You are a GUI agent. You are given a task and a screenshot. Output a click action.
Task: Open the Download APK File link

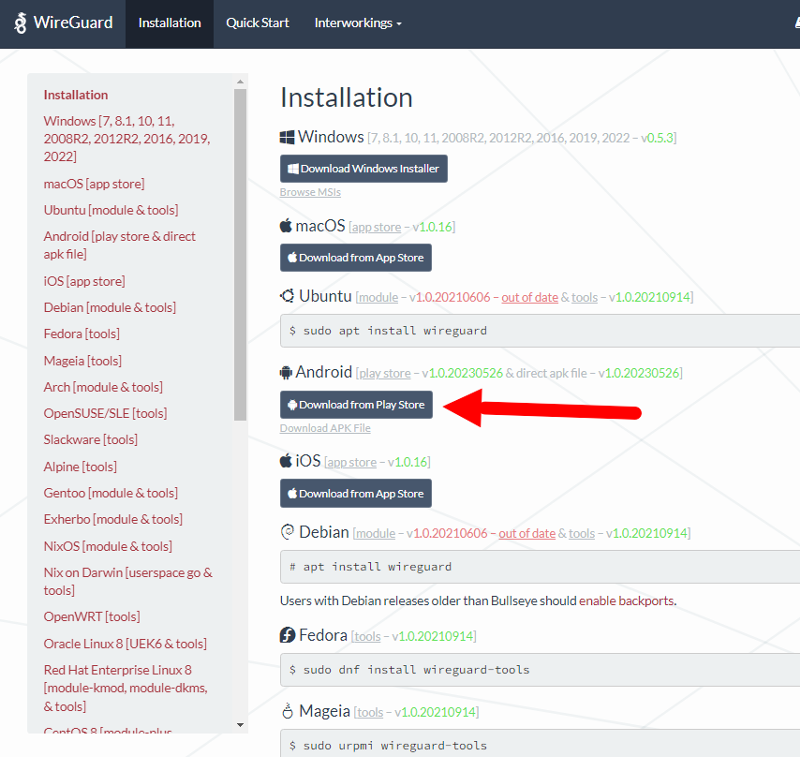pyautogui.click(x=325, y=428)
